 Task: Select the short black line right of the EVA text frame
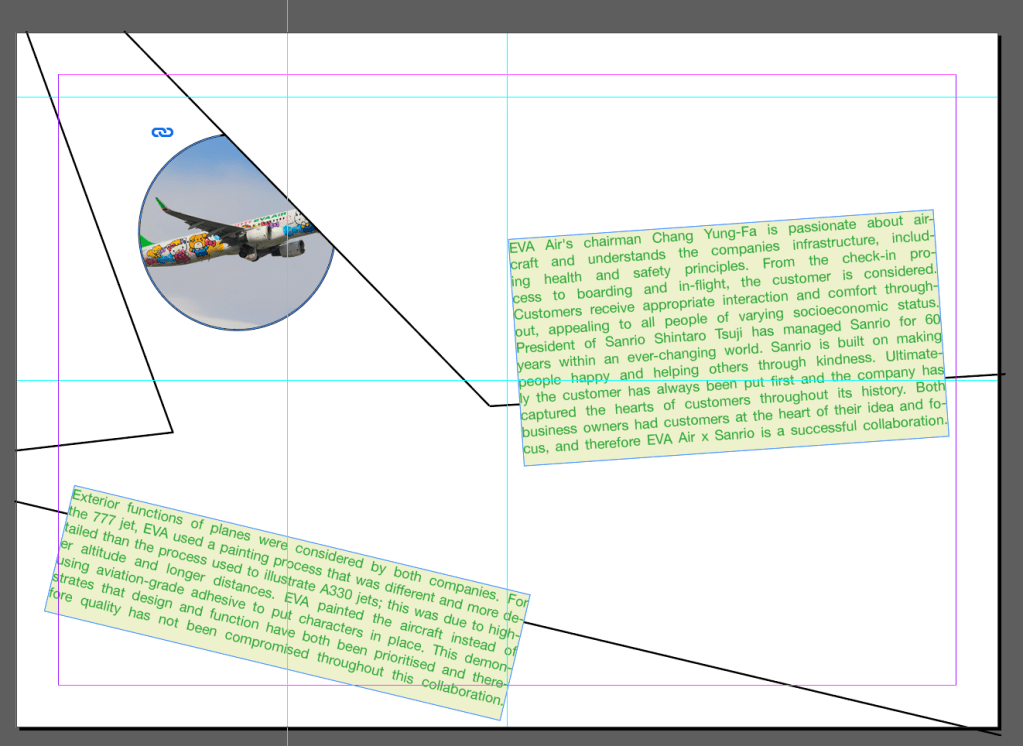coord(975,375)
